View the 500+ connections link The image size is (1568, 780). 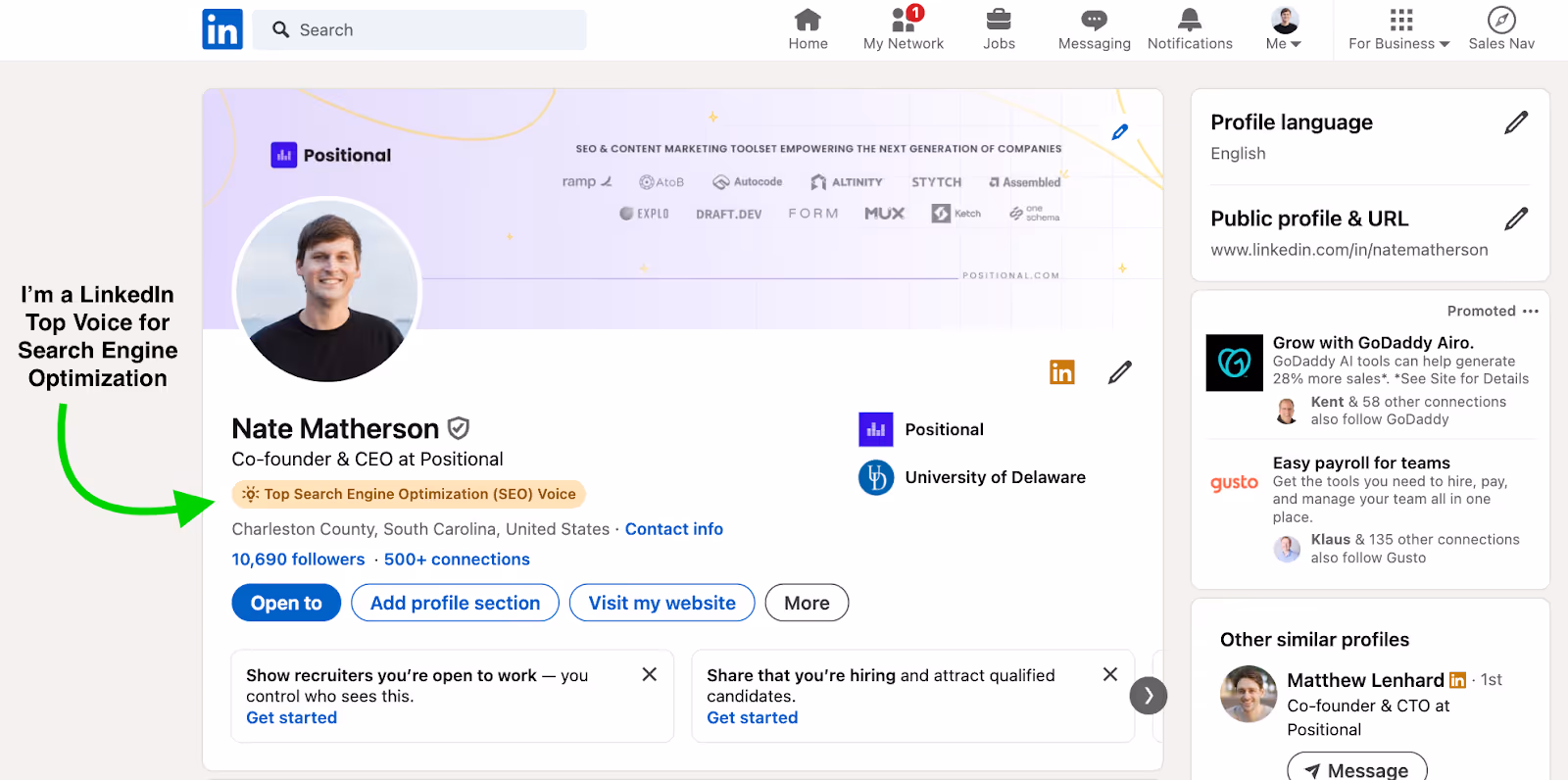click(x=457, y=560)
